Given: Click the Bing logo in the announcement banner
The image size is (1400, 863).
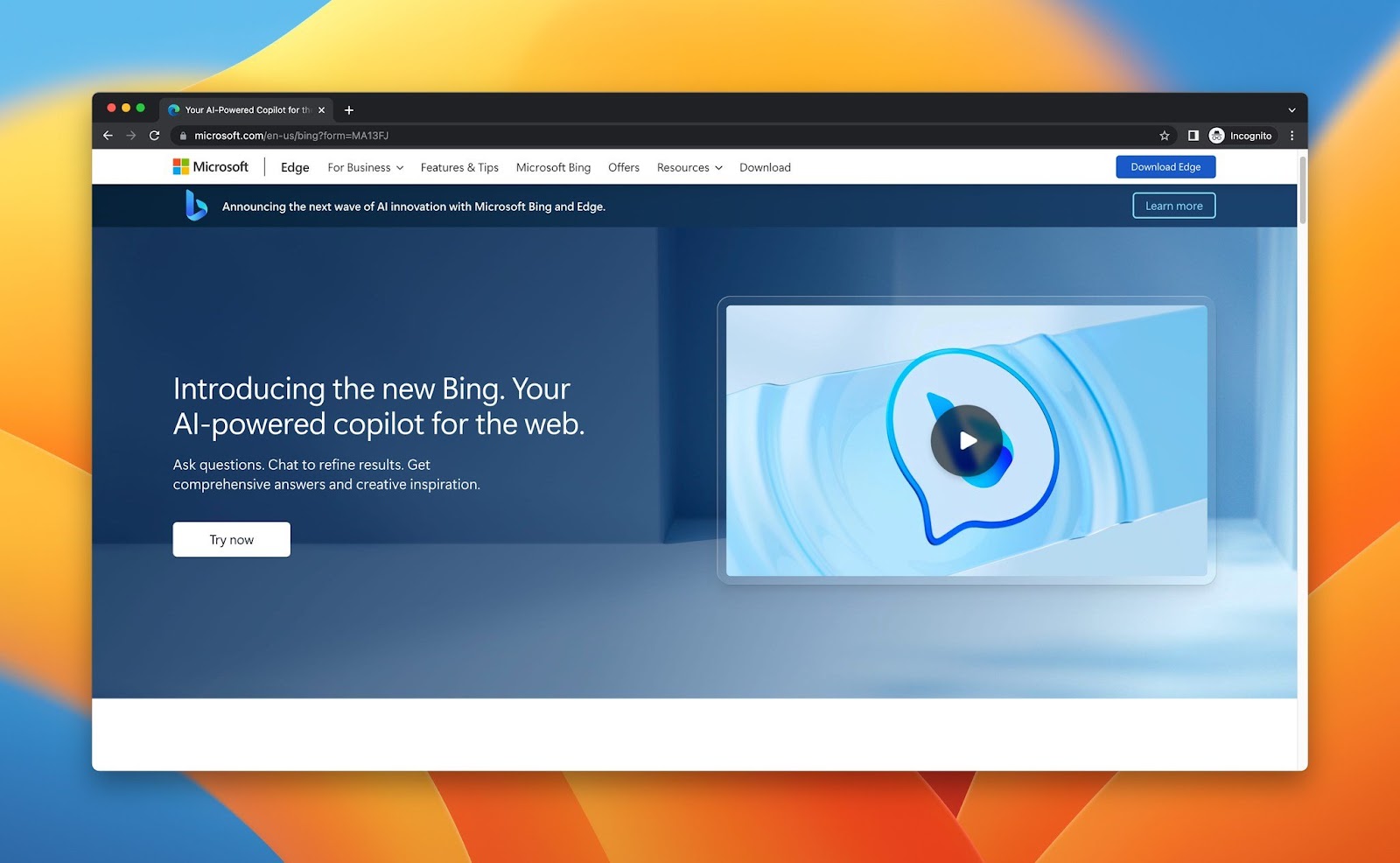Looking at the screenshot, I should 196,206.
